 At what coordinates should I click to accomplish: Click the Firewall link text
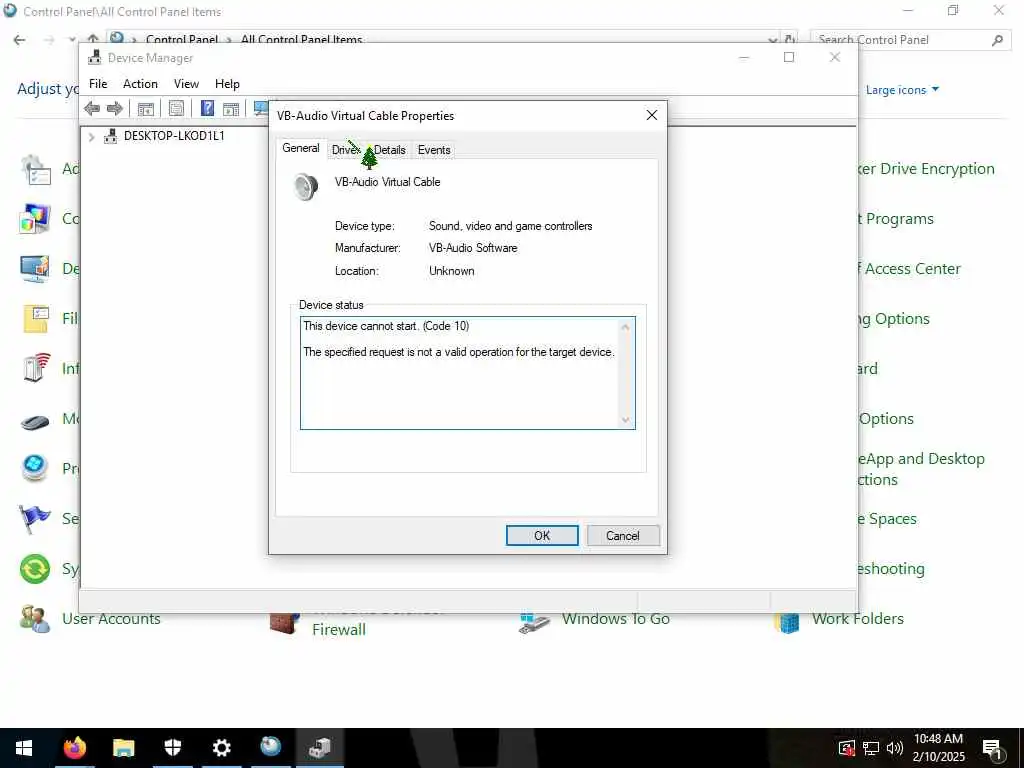[339, 630]
